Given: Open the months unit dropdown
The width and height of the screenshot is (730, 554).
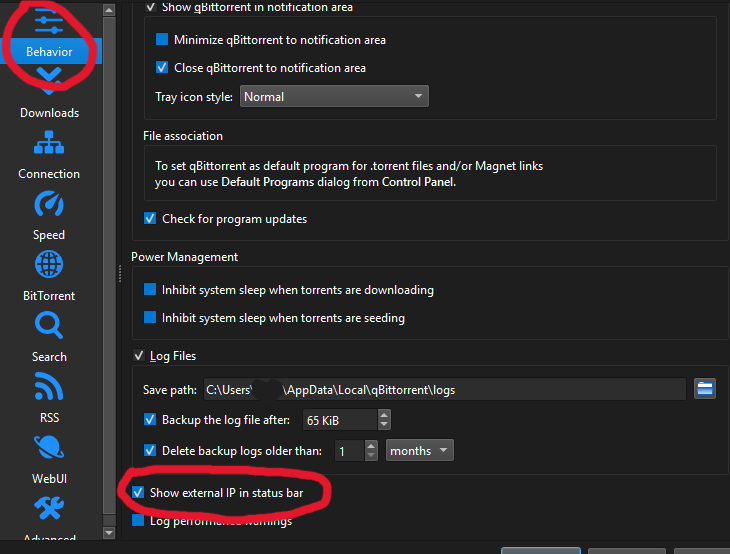Looking at the screenshot, I should point(419,451).
